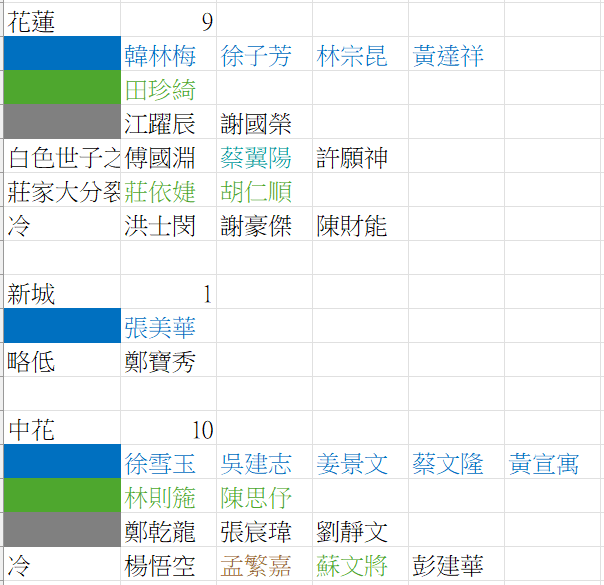Select the name 蔡文隆

pos(448,464)
